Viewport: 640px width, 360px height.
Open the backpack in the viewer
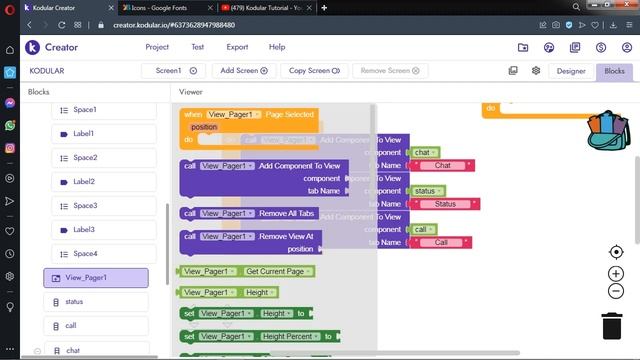609,130
